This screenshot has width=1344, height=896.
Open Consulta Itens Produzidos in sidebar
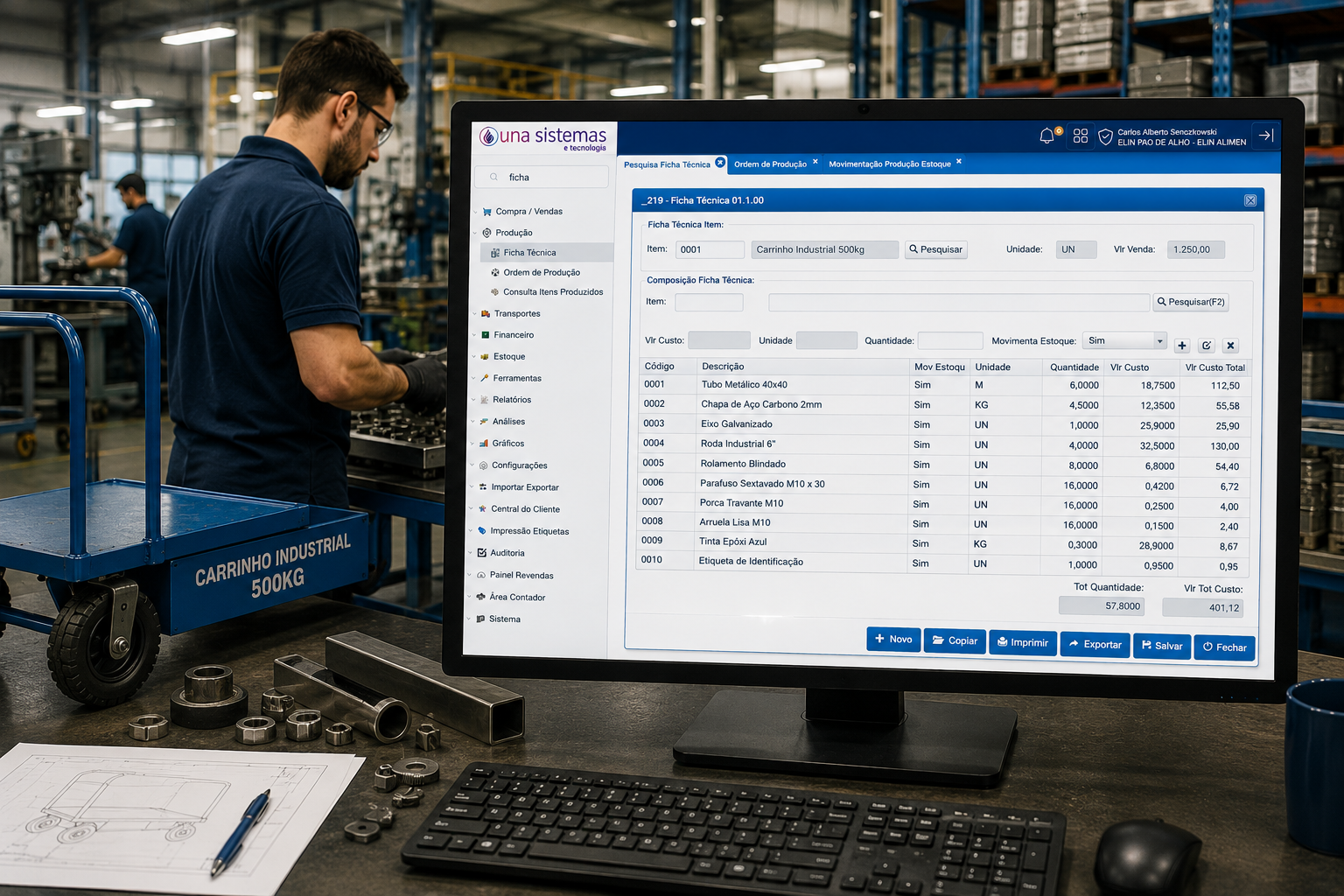tap(547, 292)
